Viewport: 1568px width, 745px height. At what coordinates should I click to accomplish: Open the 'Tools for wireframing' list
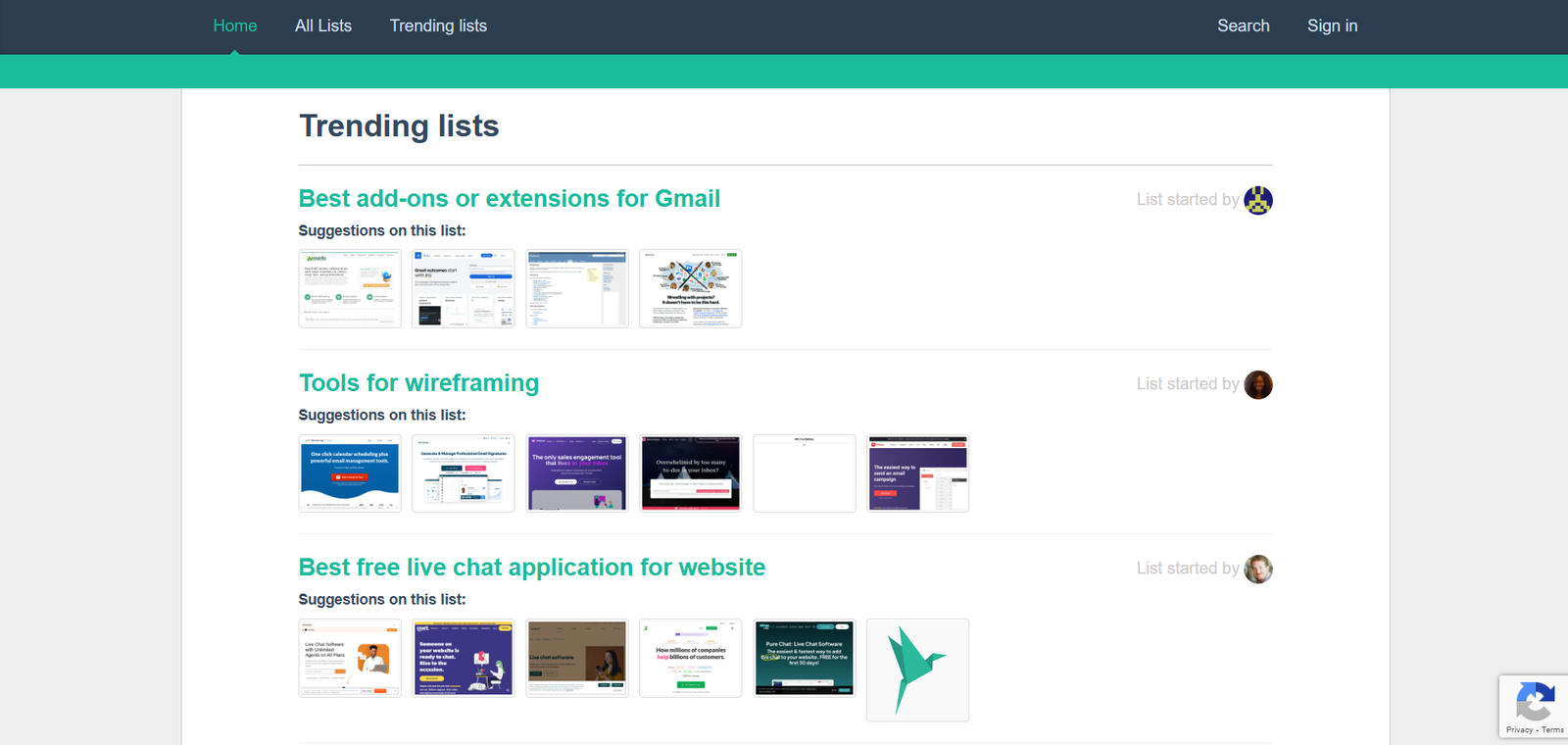pos(418,383)
